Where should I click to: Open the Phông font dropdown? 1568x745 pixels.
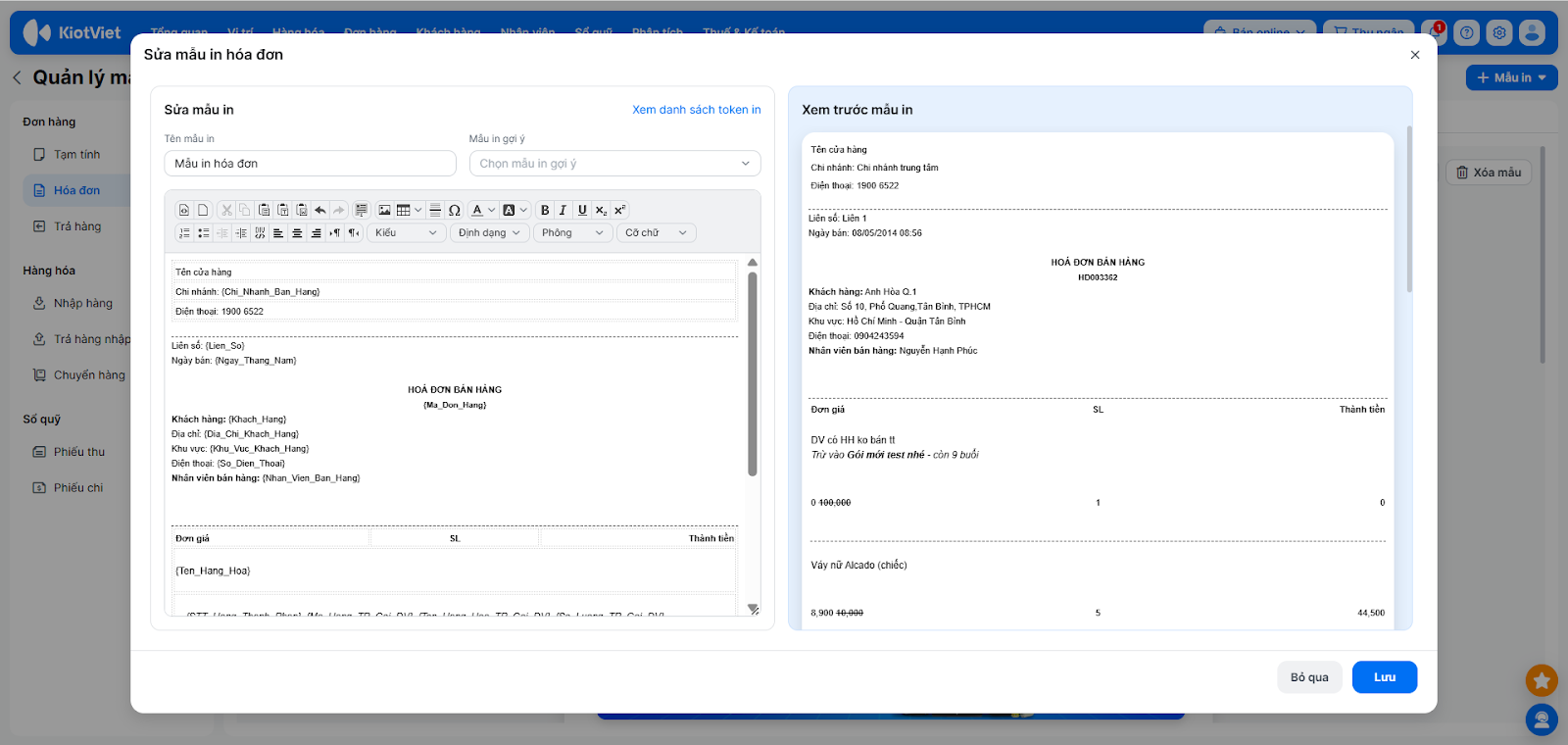[x=572, y=232]
